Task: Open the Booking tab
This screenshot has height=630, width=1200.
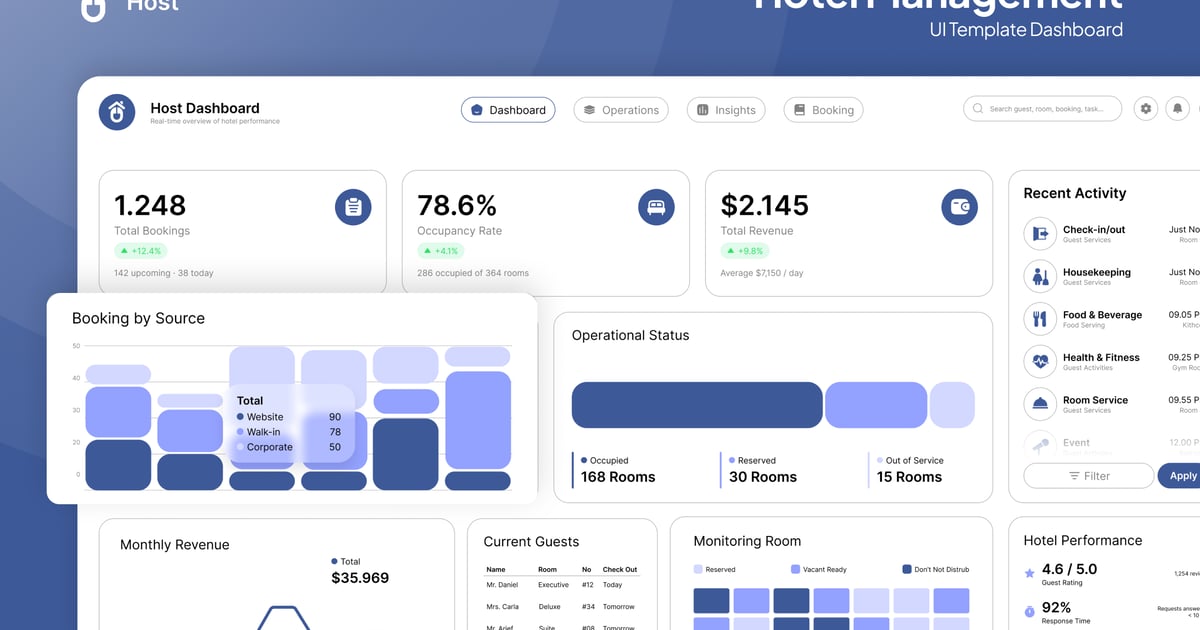Action: pyautogui.click(x=823, y=110)
